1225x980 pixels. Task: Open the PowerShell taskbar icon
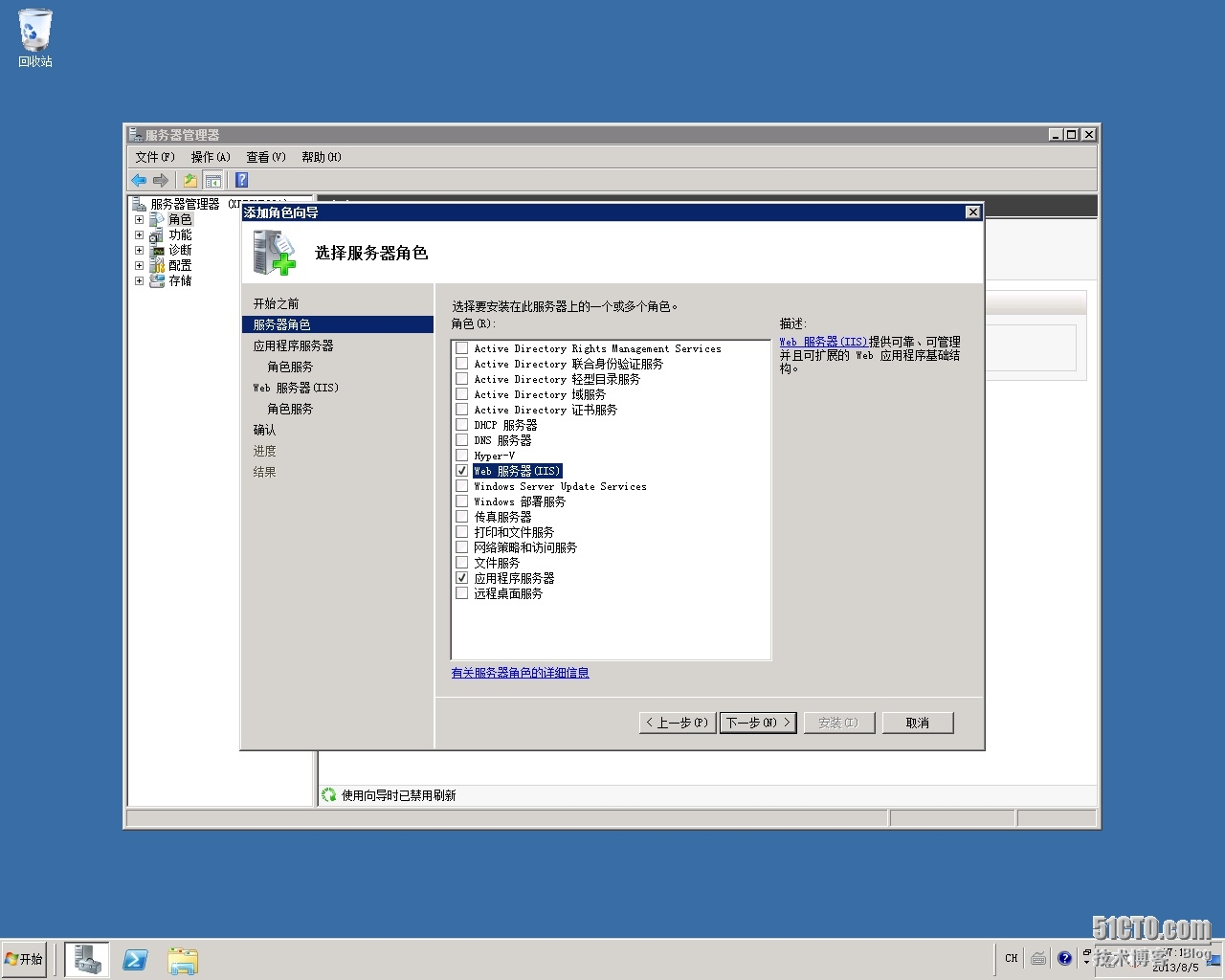pyautogui.click(x=135, y=959)
